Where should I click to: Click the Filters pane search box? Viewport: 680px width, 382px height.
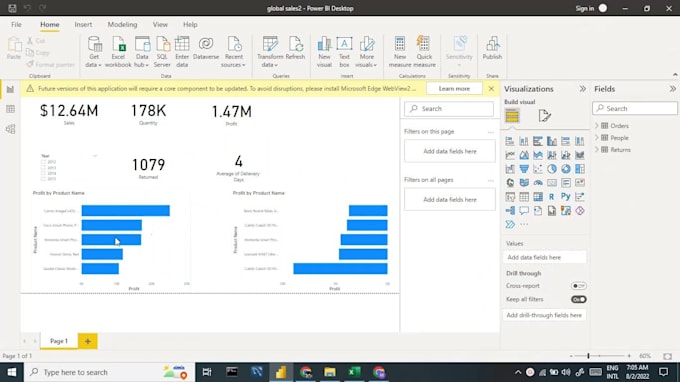[449, 109]
